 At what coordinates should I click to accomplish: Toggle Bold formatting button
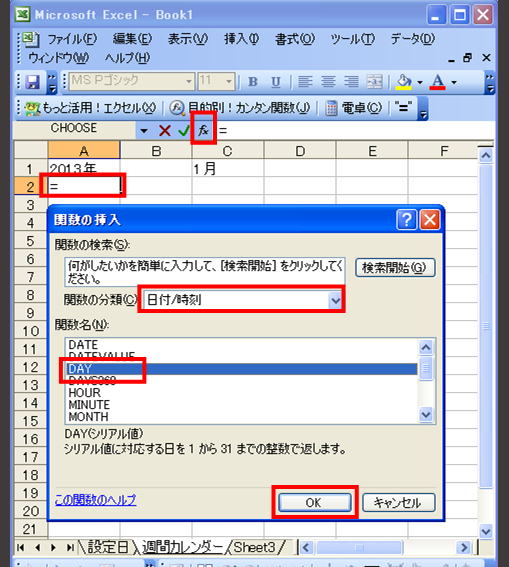(x=253, y=82)
